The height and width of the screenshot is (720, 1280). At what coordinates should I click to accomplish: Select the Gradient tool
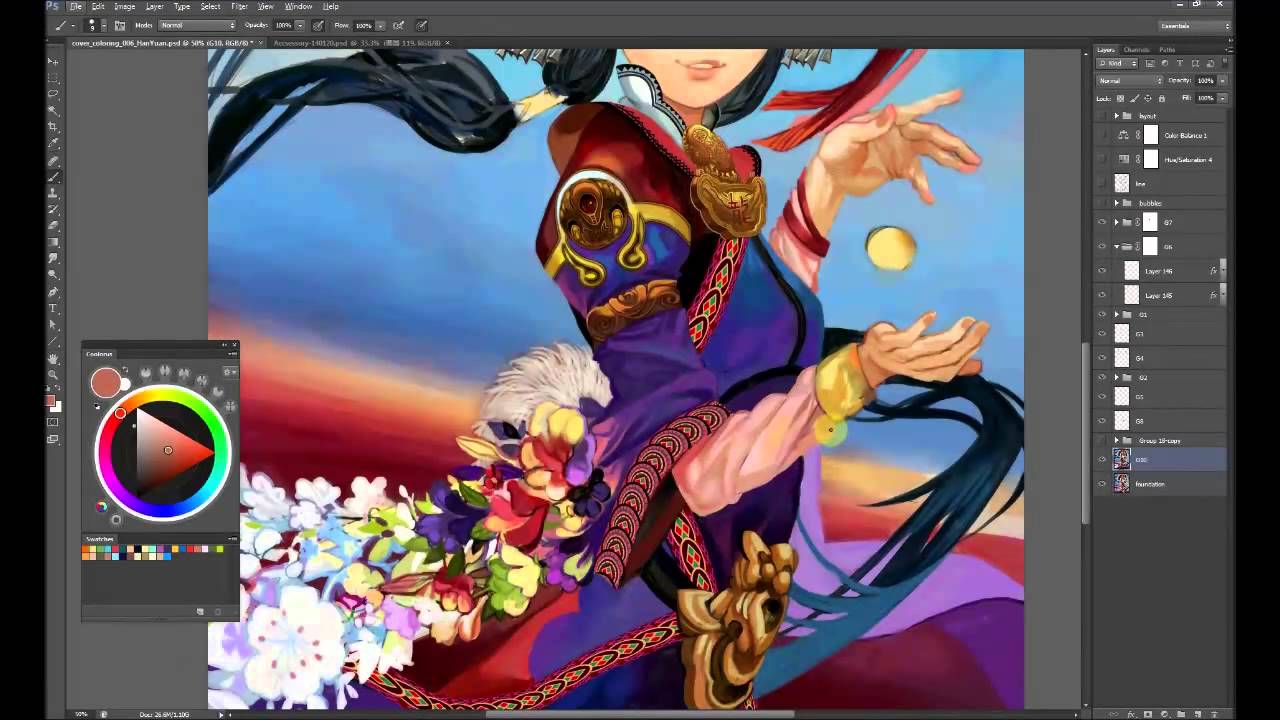[x=53, y=242]
